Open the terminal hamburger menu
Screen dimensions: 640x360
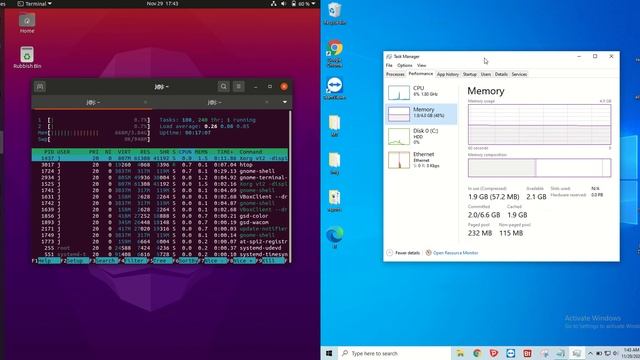click(239, 87)
